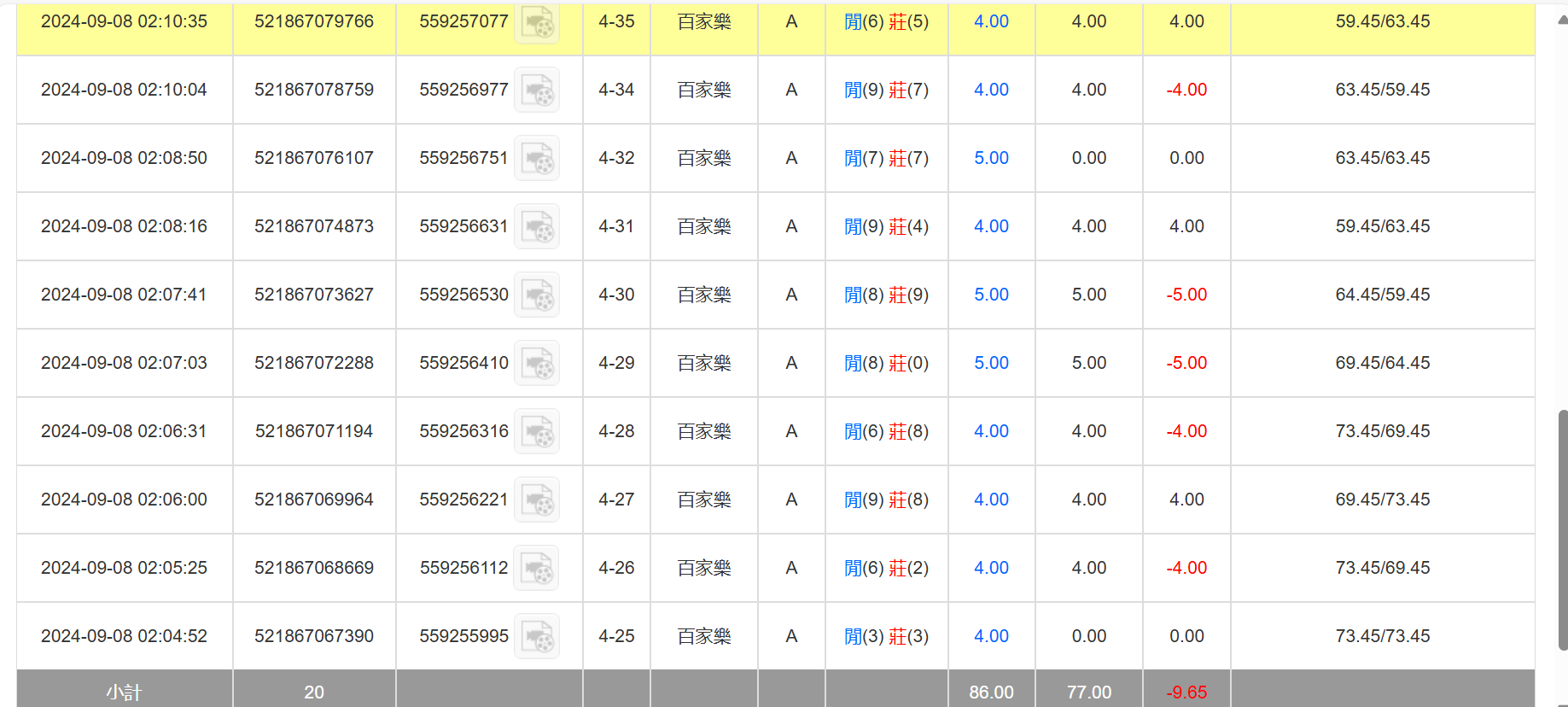Open replay icon in row 559256410

[x=537, y=363]
